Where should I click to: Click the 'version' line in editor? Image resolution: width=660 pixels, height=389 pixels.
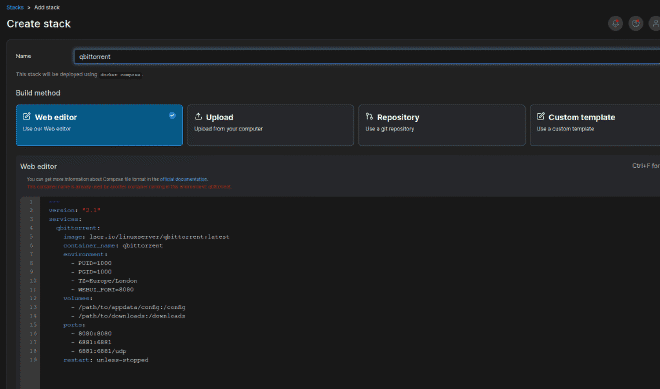(x=75, y=210)
